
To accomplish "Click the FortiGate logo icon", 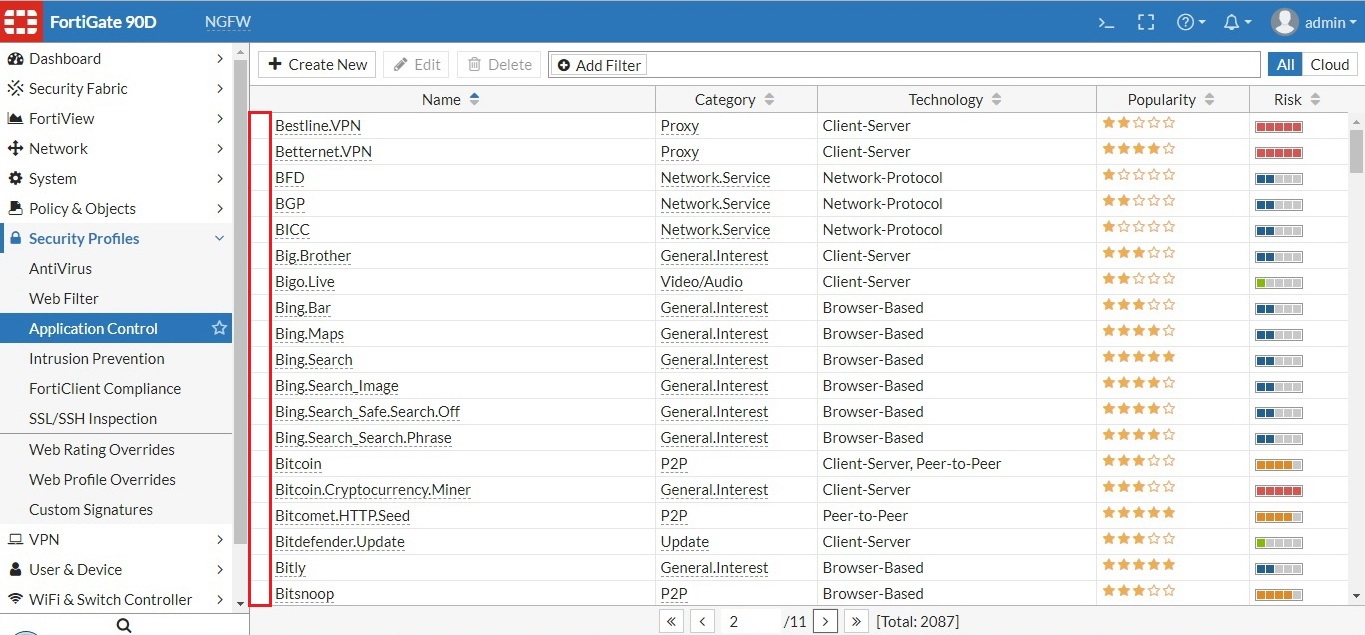I will (x=21, y=22).
